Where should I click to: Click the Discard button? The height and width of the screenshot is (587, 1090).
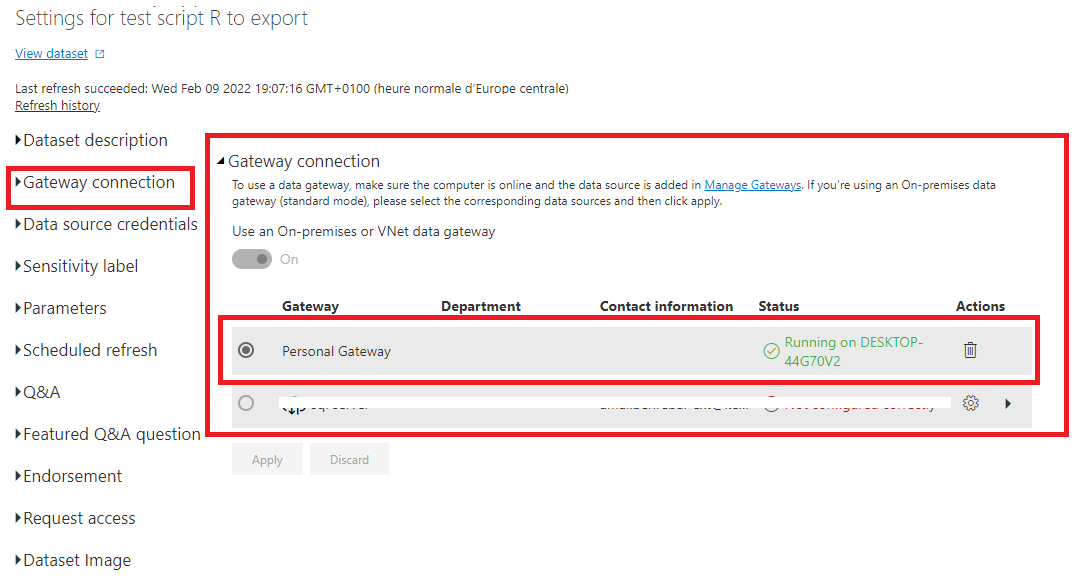point(349,459)
